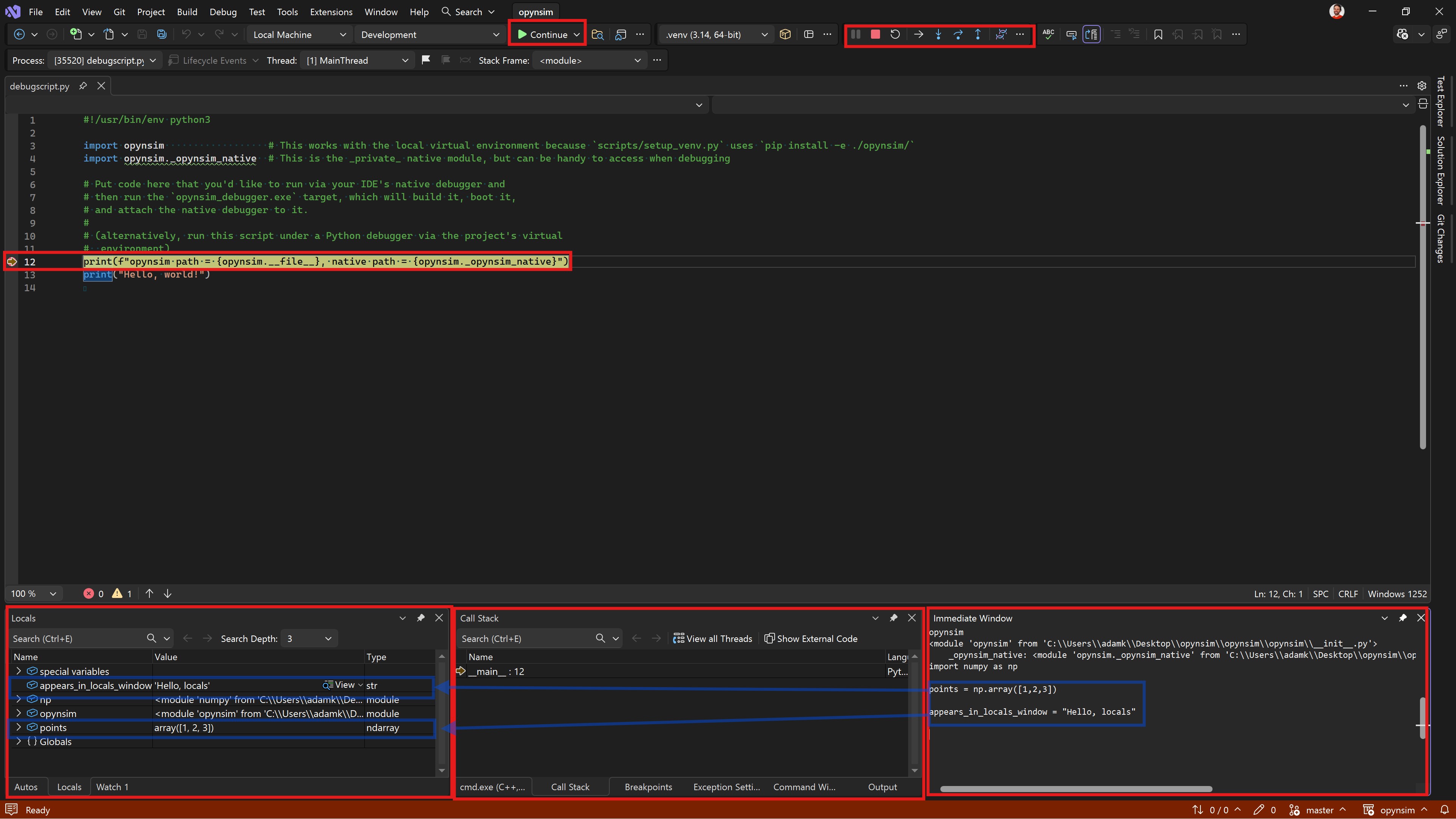The width and height of the screenshot is (1456, 819).
Task: Open the Debug menu
Action: click(223, 12)
